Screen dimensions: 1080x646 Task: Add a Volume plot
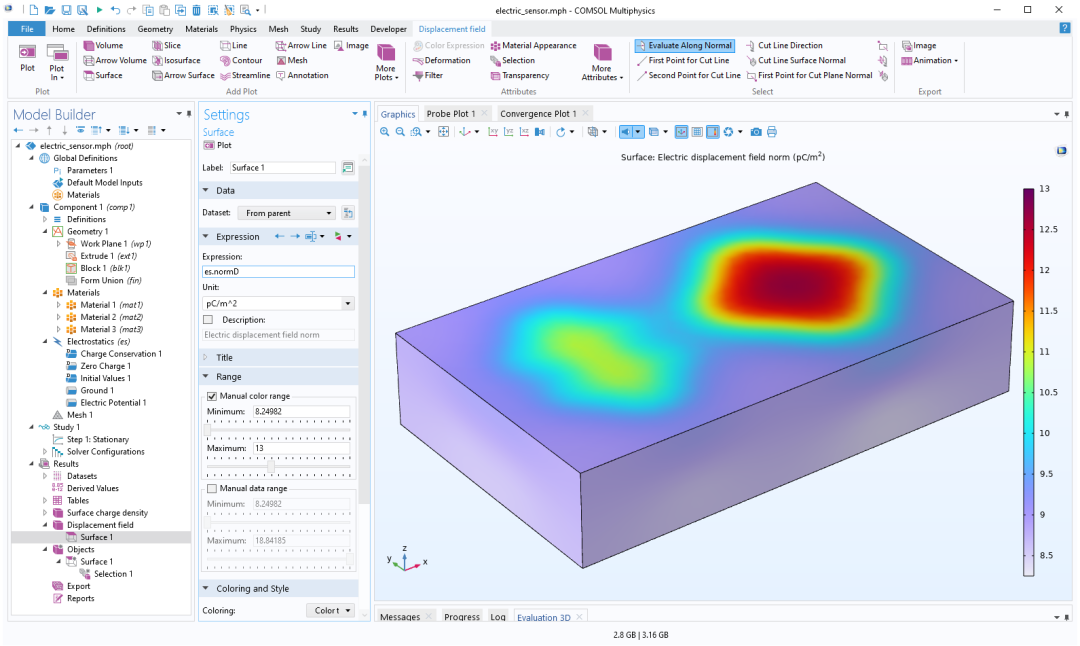[x=103, y=45]
